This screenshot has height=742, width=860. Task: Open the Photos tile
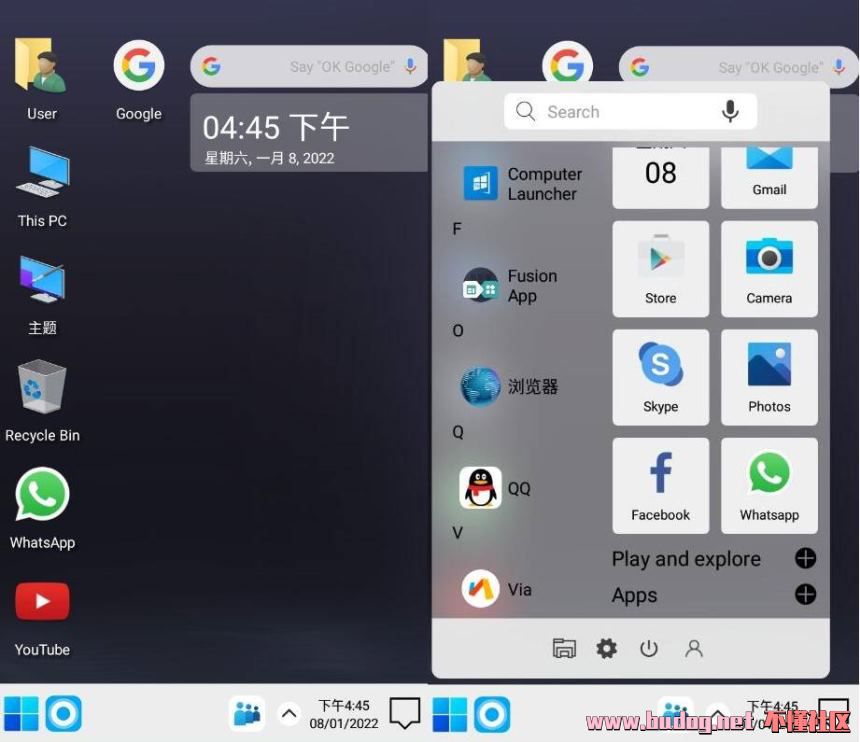769,377
